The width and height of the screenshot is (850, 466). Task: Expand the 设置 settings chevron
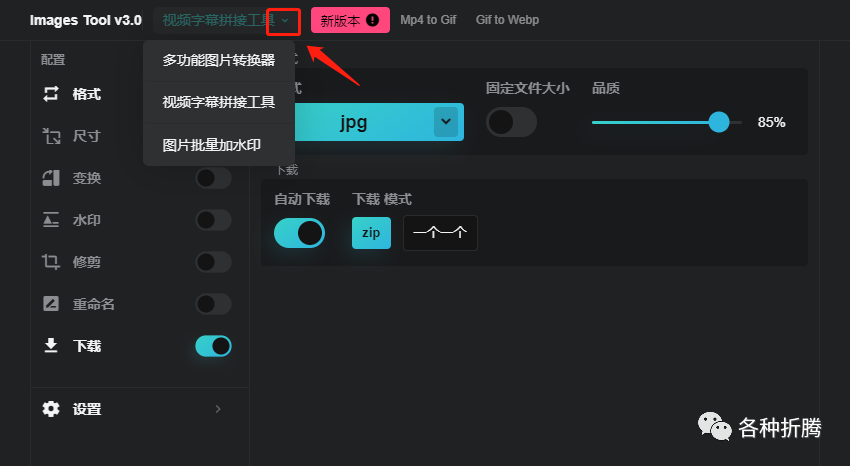[218, 409]
